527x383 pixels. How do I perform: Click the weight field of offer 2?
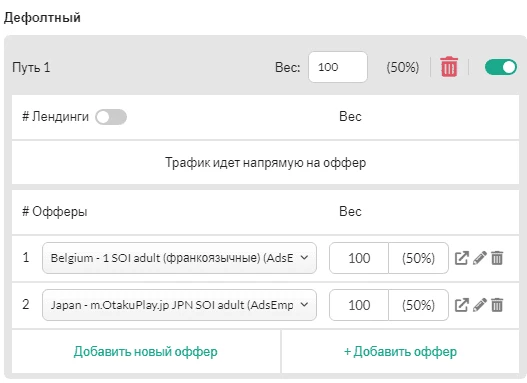(359, 305)
